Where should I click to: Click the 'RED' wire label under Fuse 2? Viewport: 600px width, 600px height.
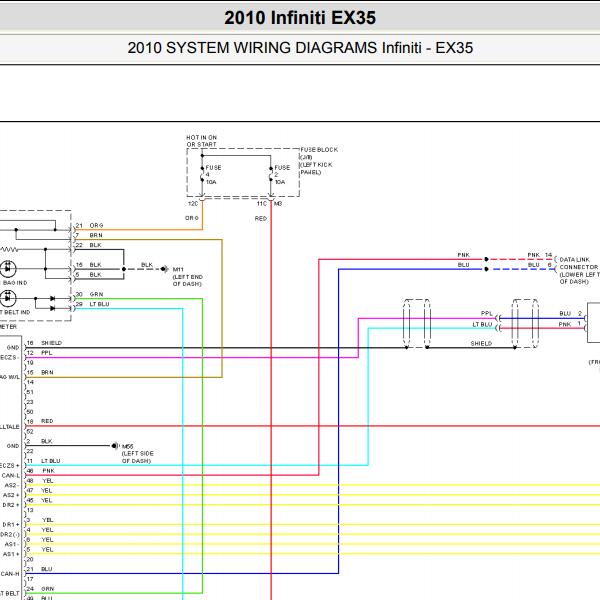pos(261,218)
